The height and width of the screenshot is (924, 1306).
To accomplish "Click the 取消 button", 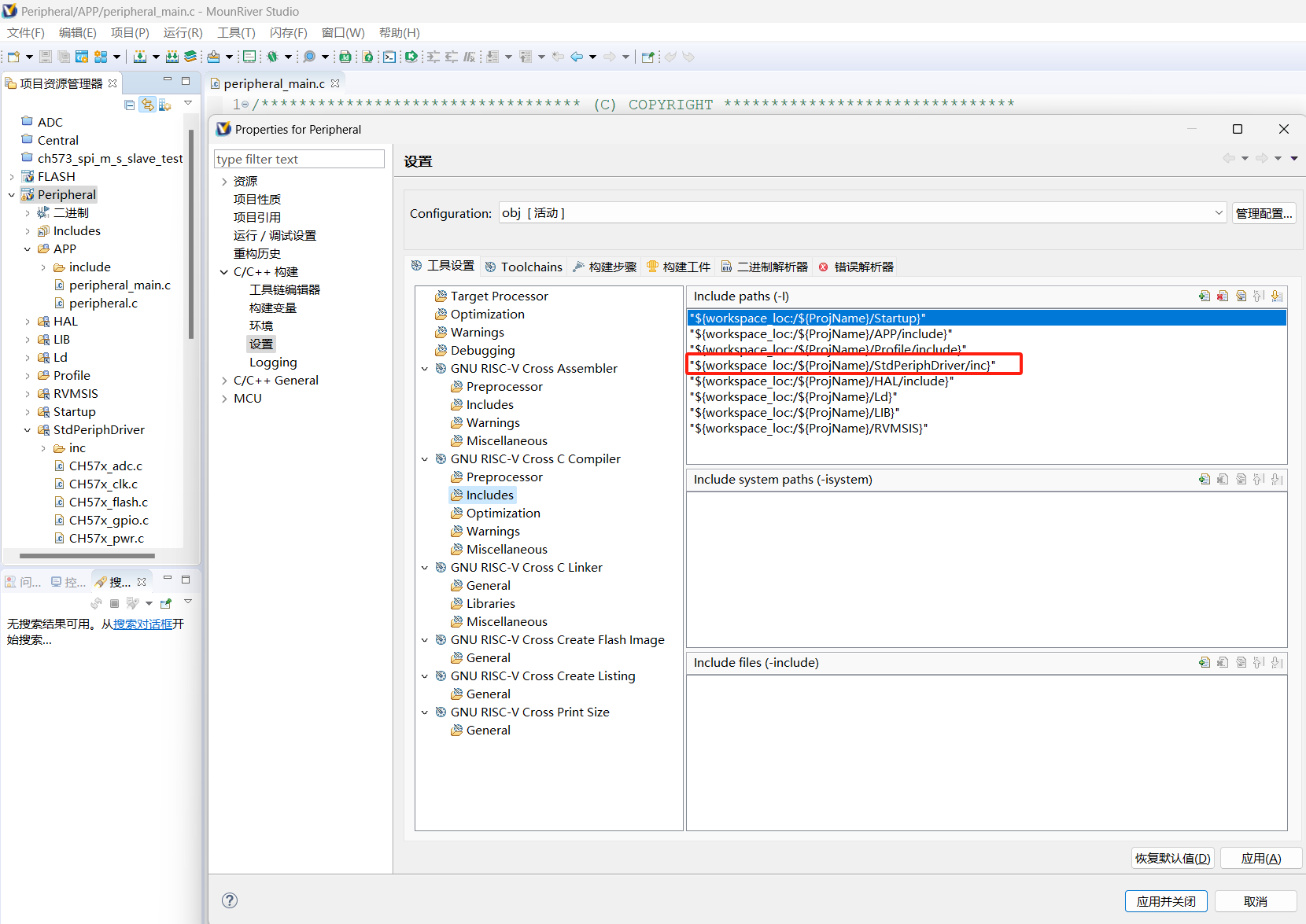I will tap(1256, 901).
